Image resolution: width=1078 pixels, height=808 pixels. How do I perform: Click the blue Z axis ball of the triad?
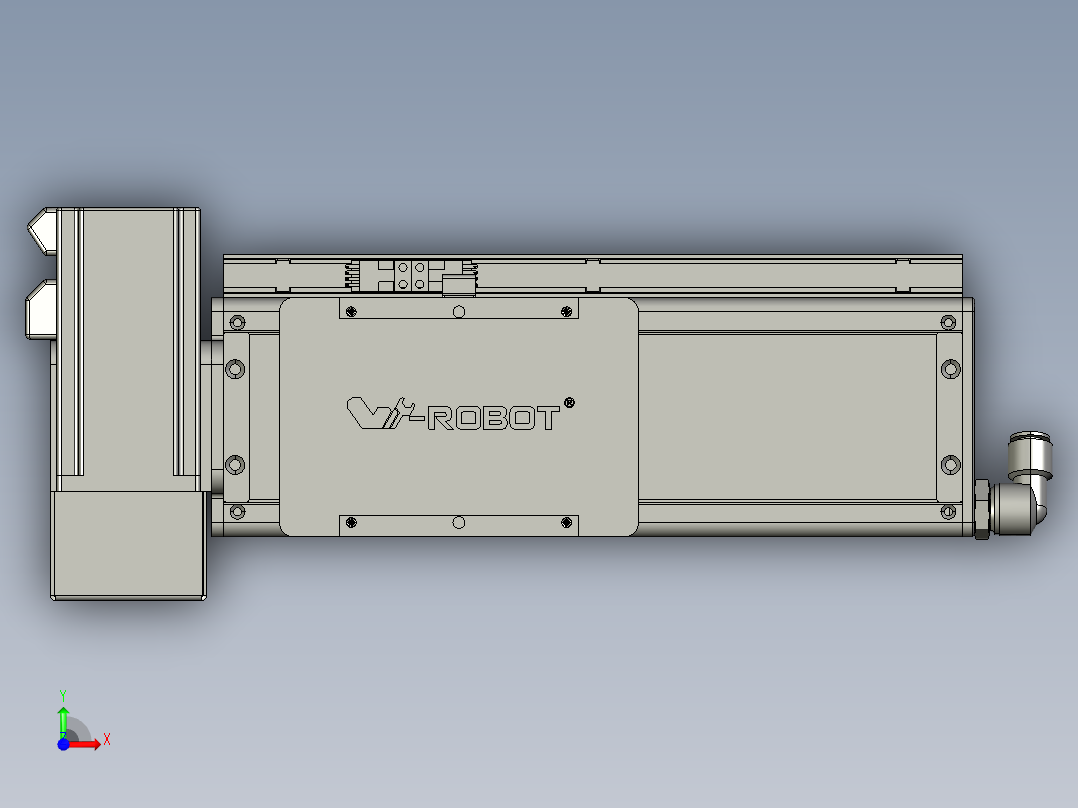[63, 744]
